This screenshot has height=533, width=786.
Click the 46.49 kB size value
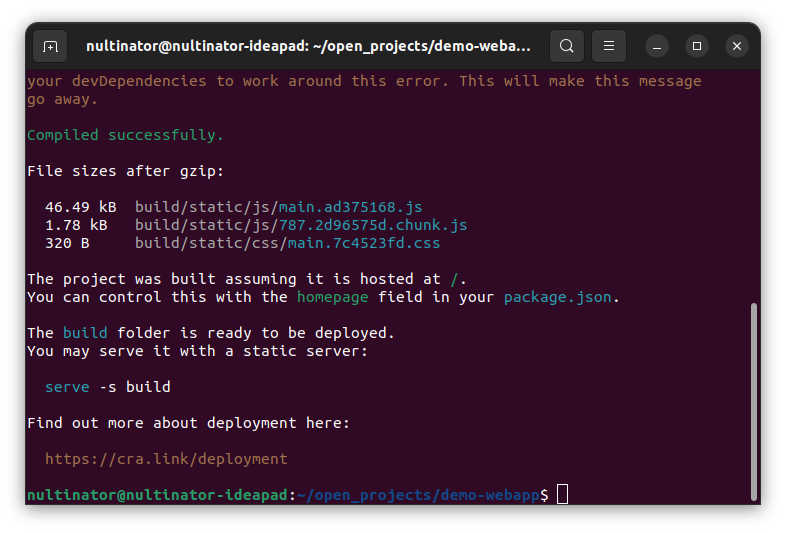[x=81, y=207]
